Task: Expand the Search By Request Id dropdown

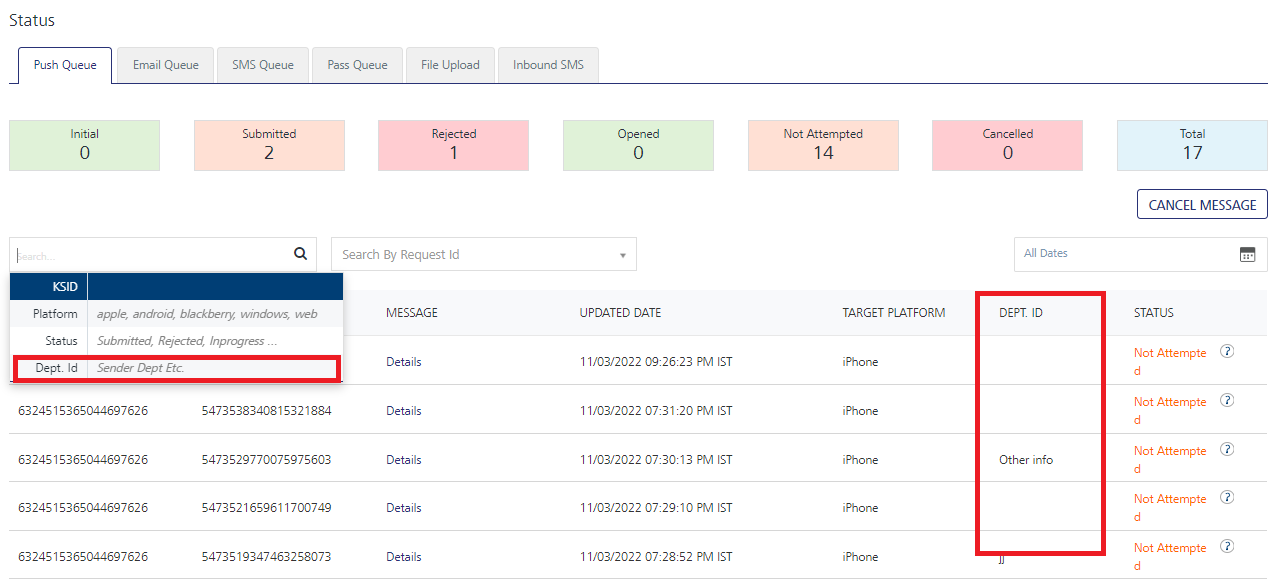Action: 484,254
